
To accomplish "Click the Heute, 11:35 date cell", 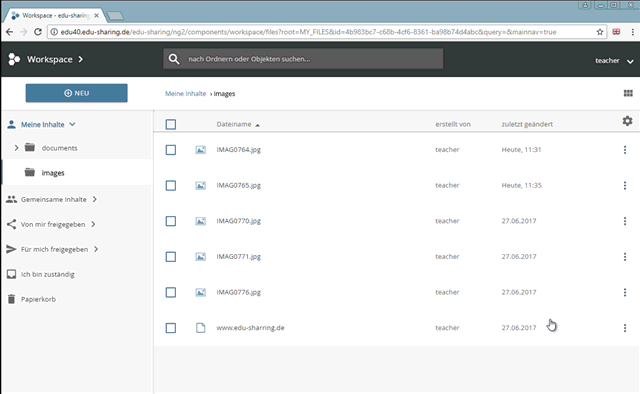I will (521, 185).
